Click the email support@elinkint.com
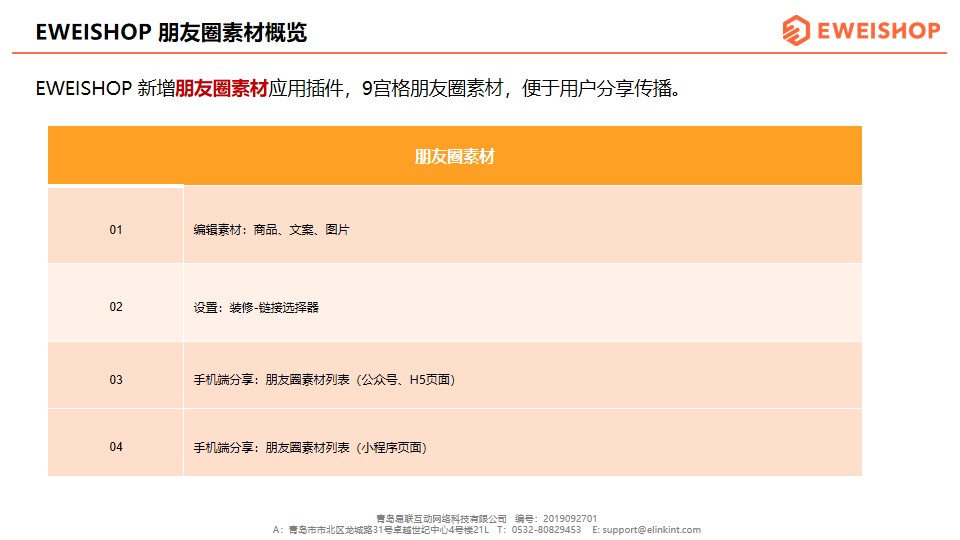 pyautogui.click(x=651, y=530)
